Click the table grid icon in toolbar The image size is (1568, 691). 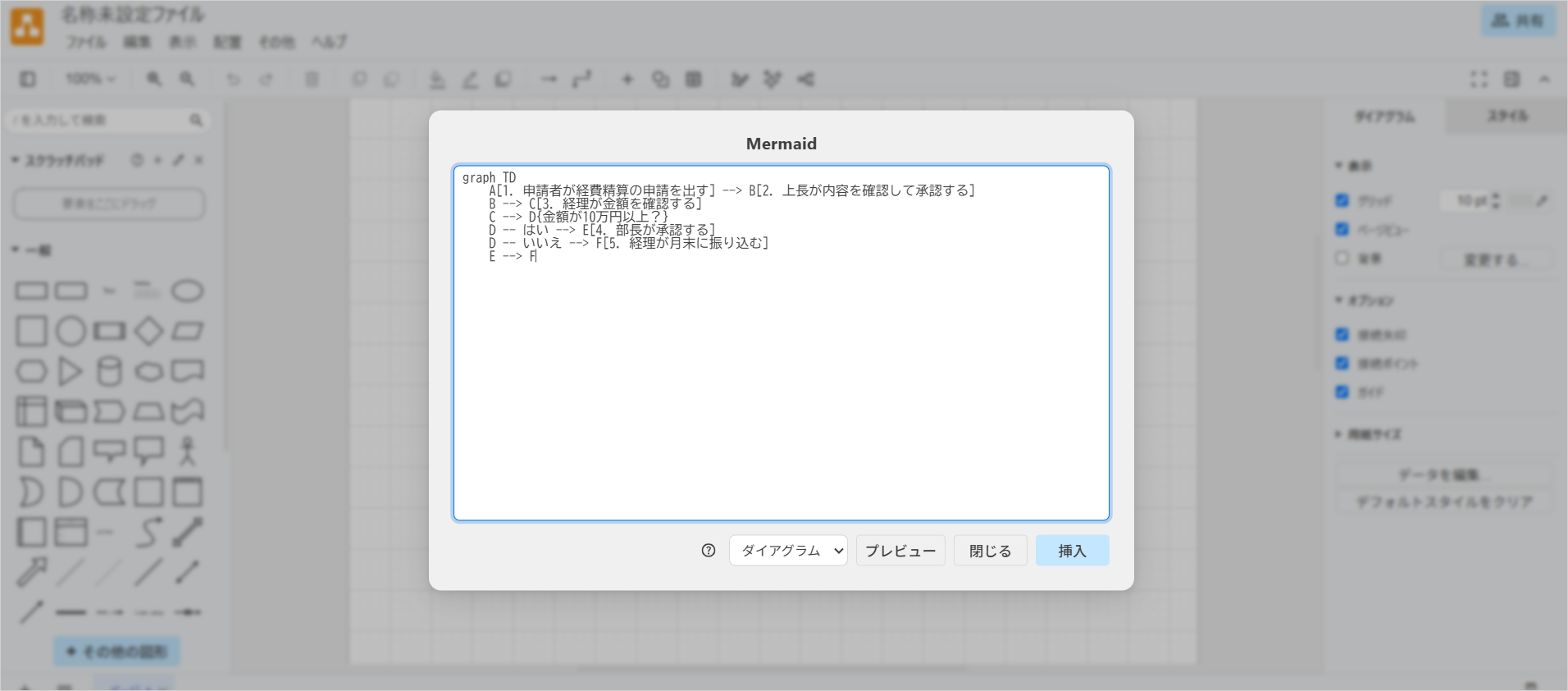click(x=694, y=80)
